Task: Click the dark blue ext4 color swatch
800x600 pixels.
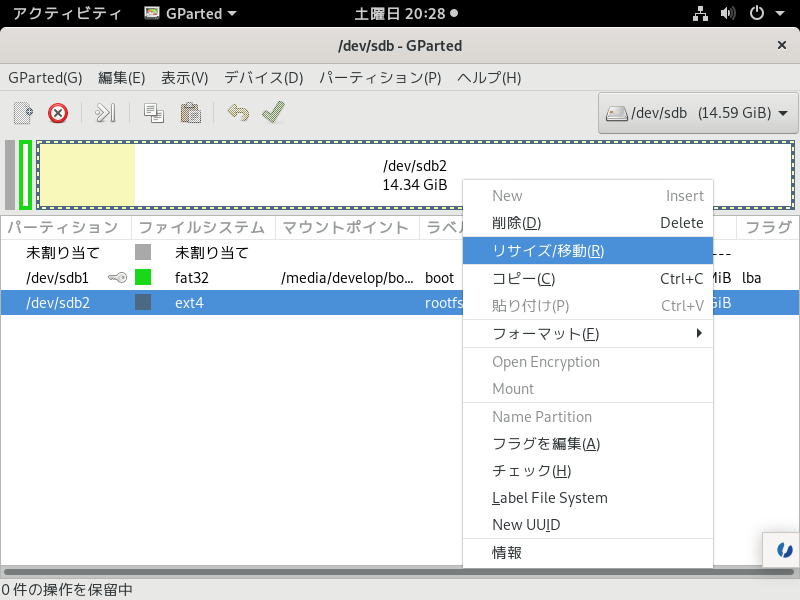Action: pyautogui.click(x=143, y=303)
